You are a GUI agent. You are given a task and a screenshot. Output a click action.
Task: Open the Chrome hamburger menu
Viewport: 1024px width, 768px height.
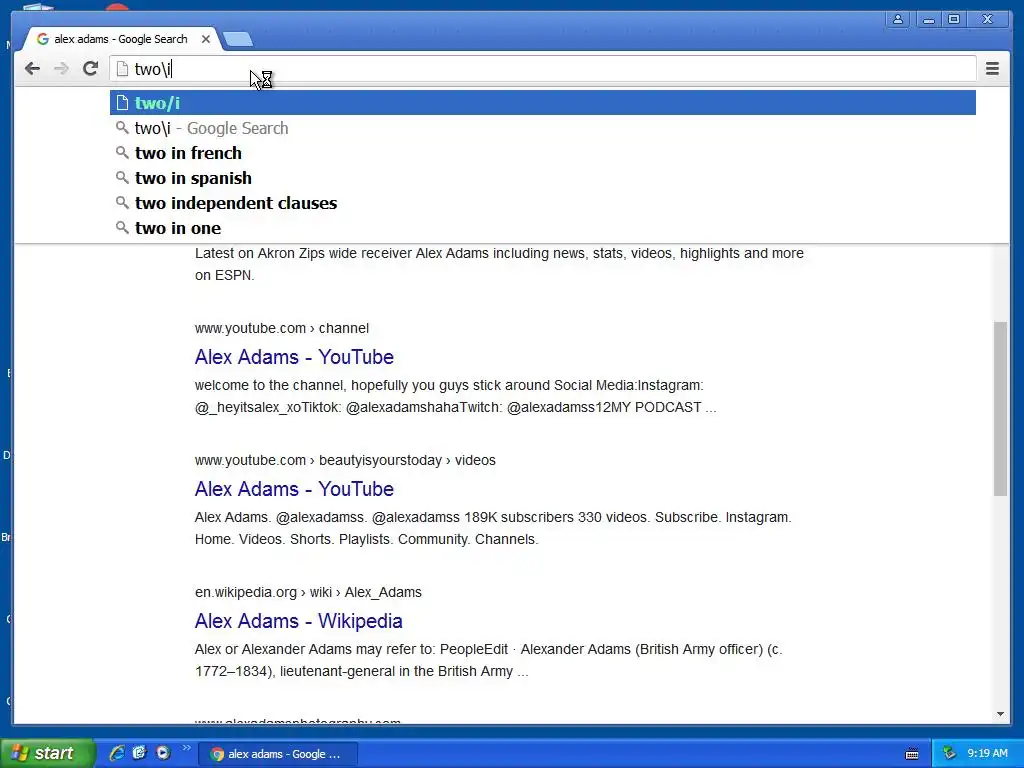pos(992,69)
